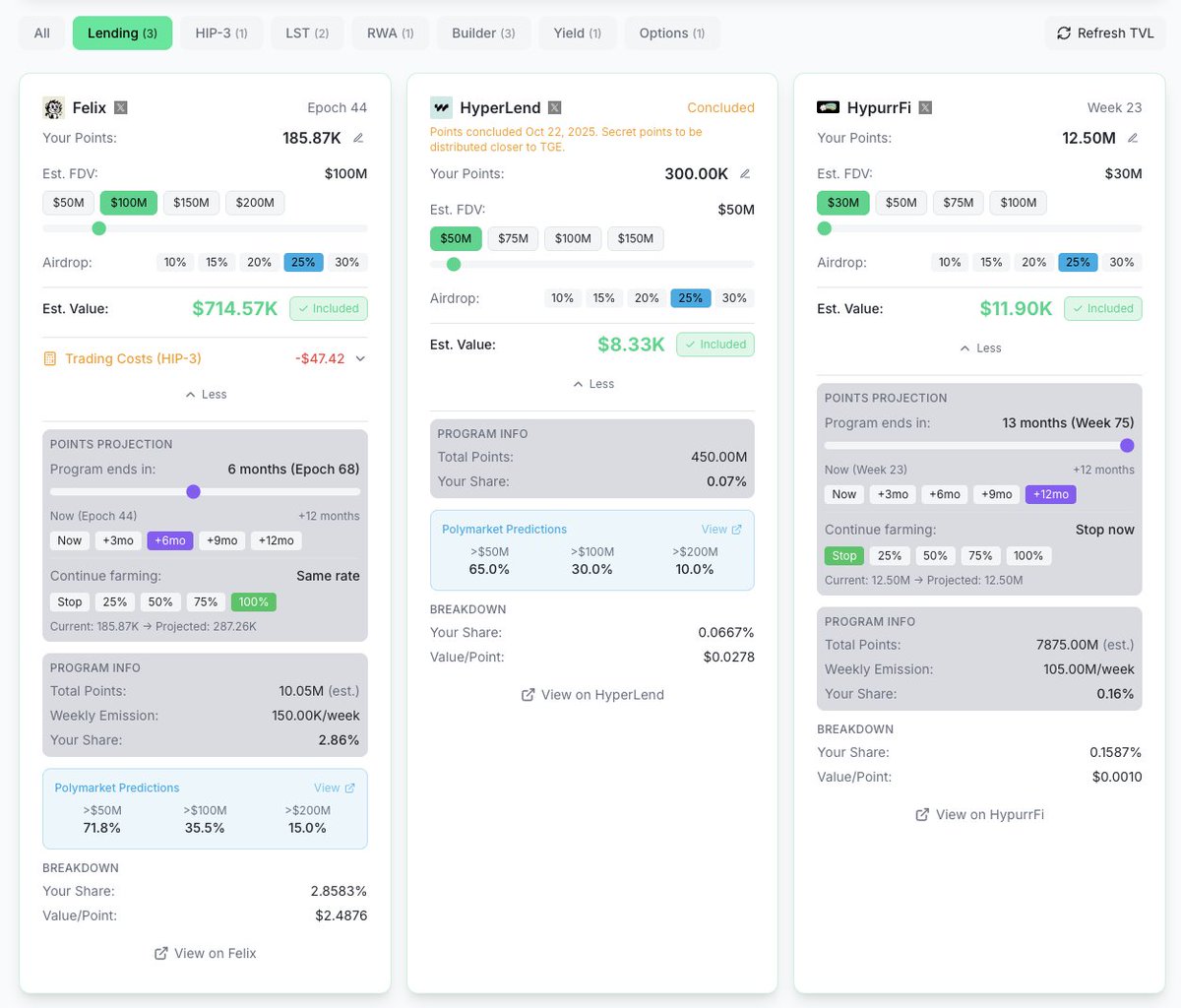
Task: Edit HyperLend points with the pencil icon
Action: pos(745,173)
